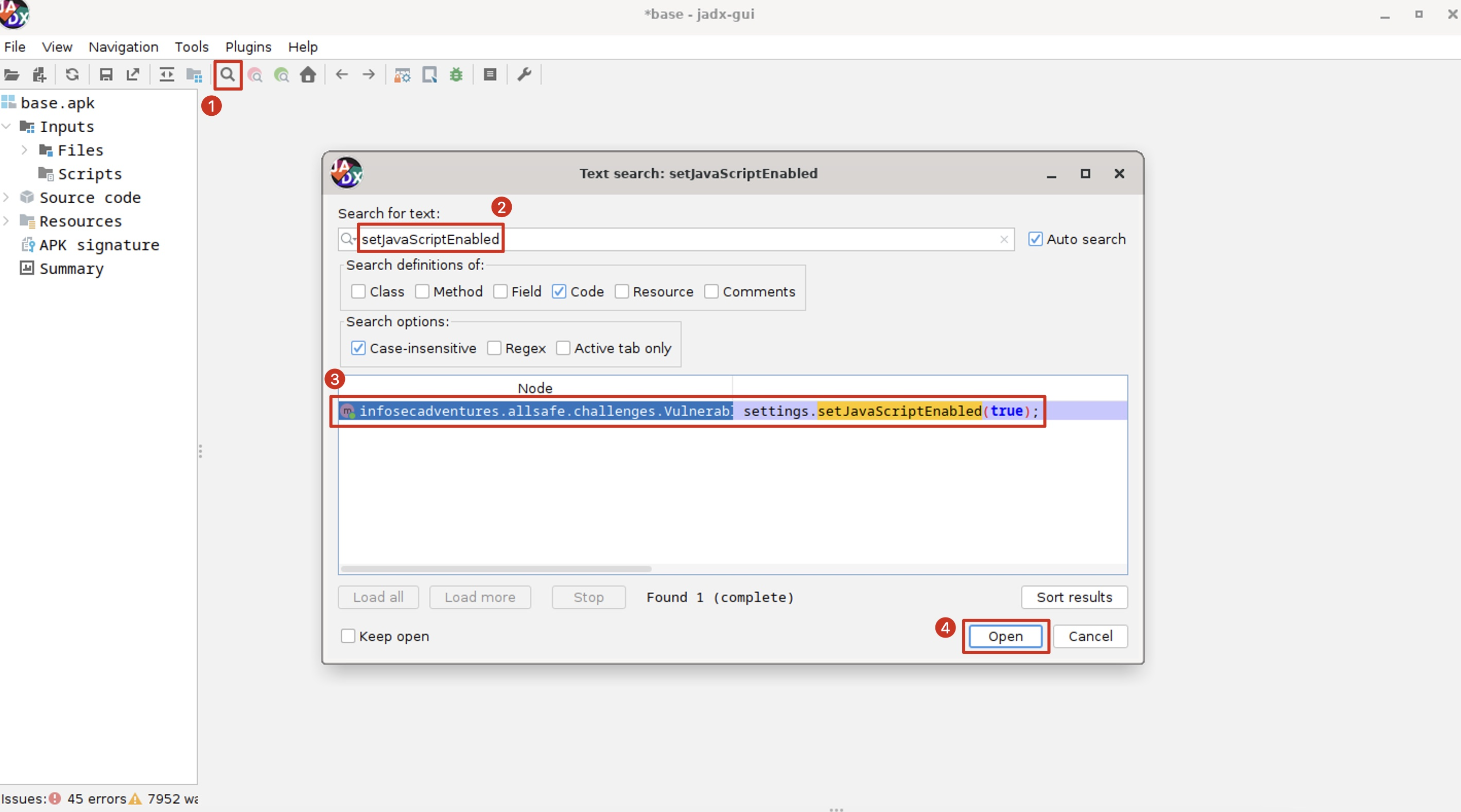The image size is (1461, 812).
Task: Enable the Method search checkbox
Action: [422, 291]
